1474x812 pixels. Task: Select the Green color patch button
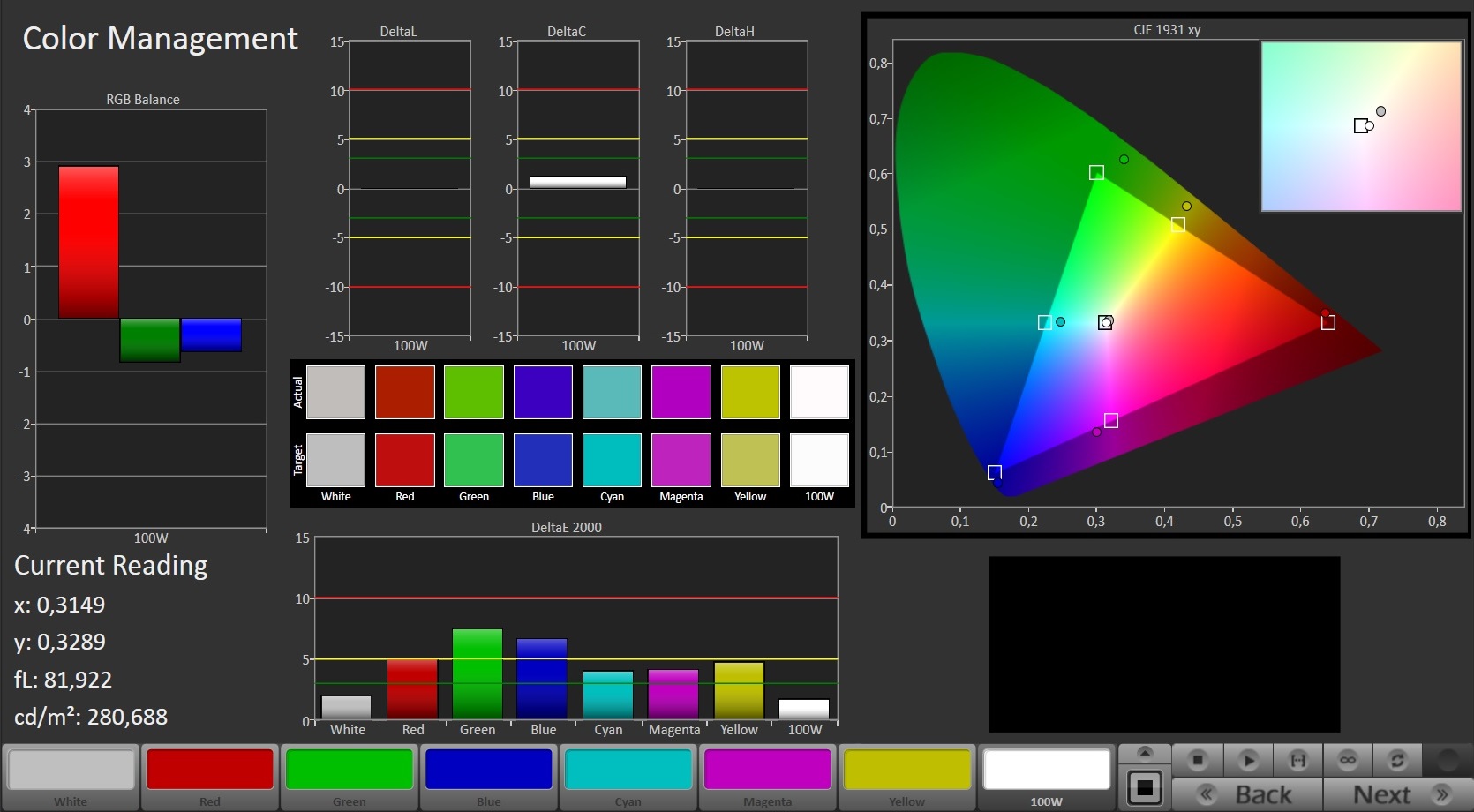(x=350, y=777)
